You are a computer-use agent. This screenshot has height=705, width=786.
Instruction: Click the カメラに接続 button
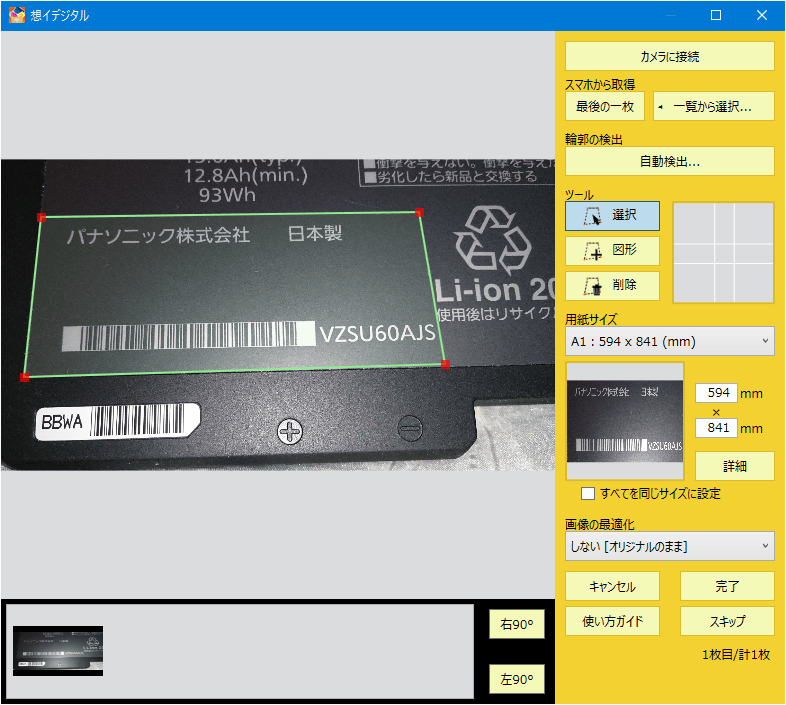(670, 56)
